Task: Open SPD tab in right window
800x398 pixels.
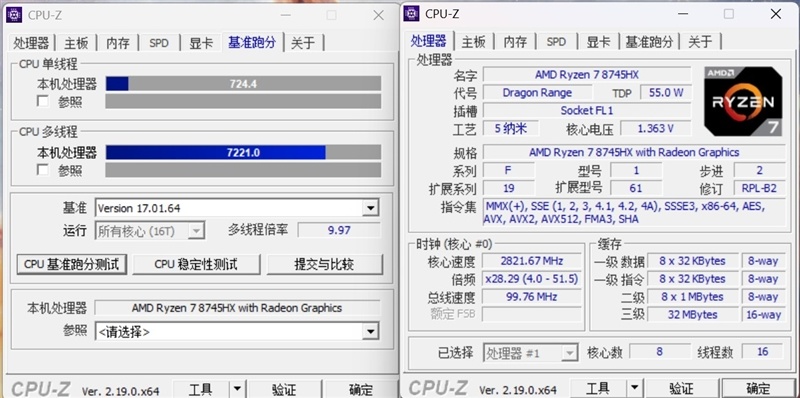Action: tap(556, 42)
